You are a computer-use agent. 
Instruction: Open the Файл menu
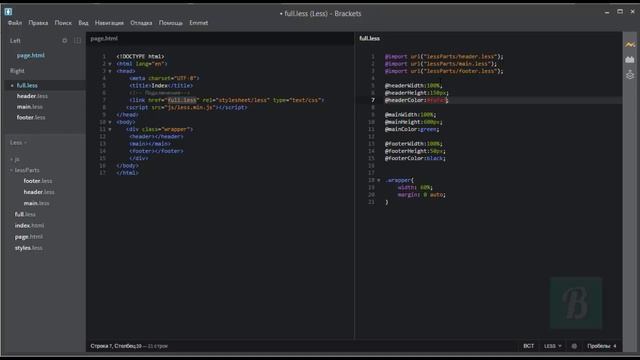[x=15, y=23]
